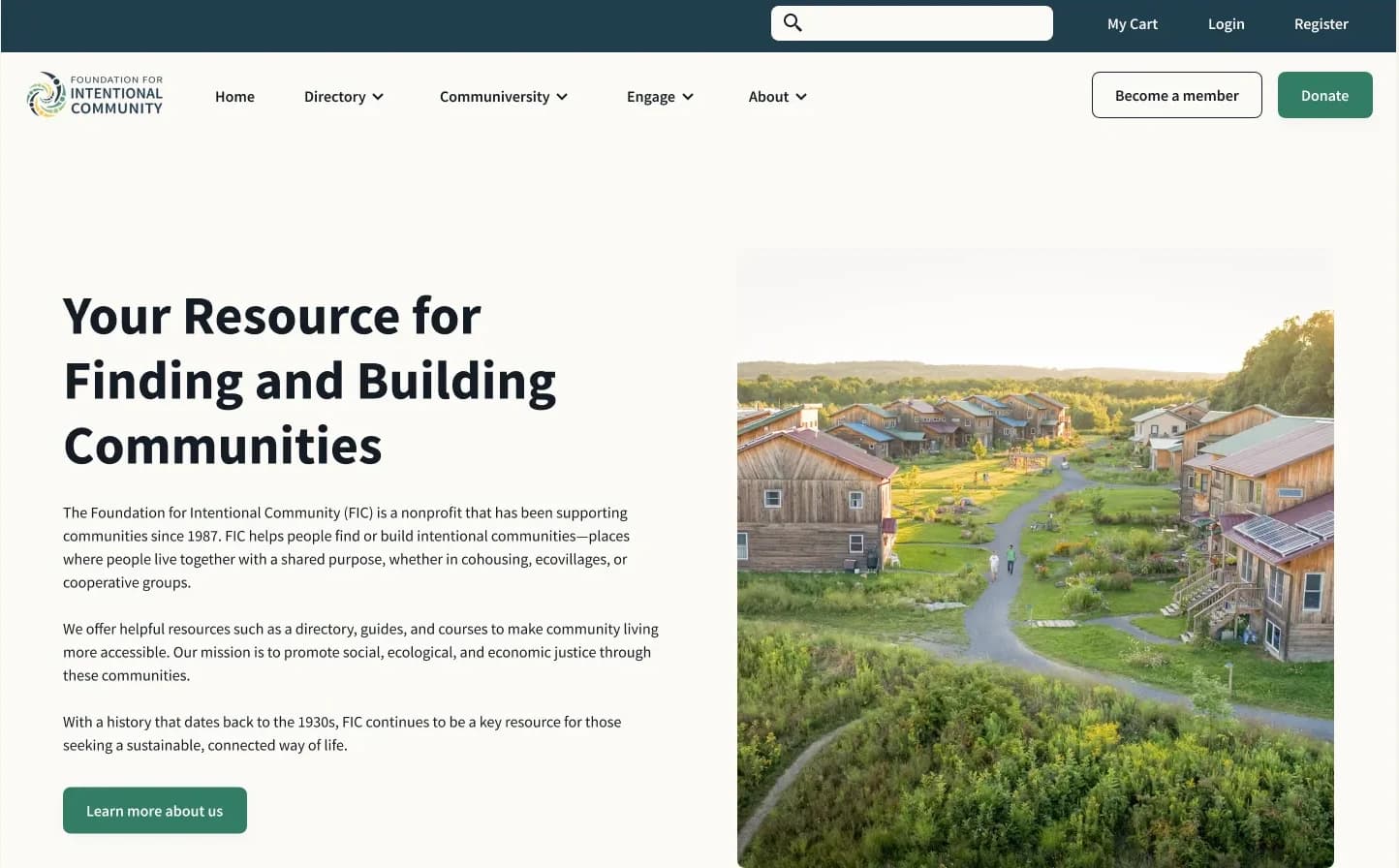
Task: Open the About menu label
Action: pyautogui.click(x=768, y=97)
